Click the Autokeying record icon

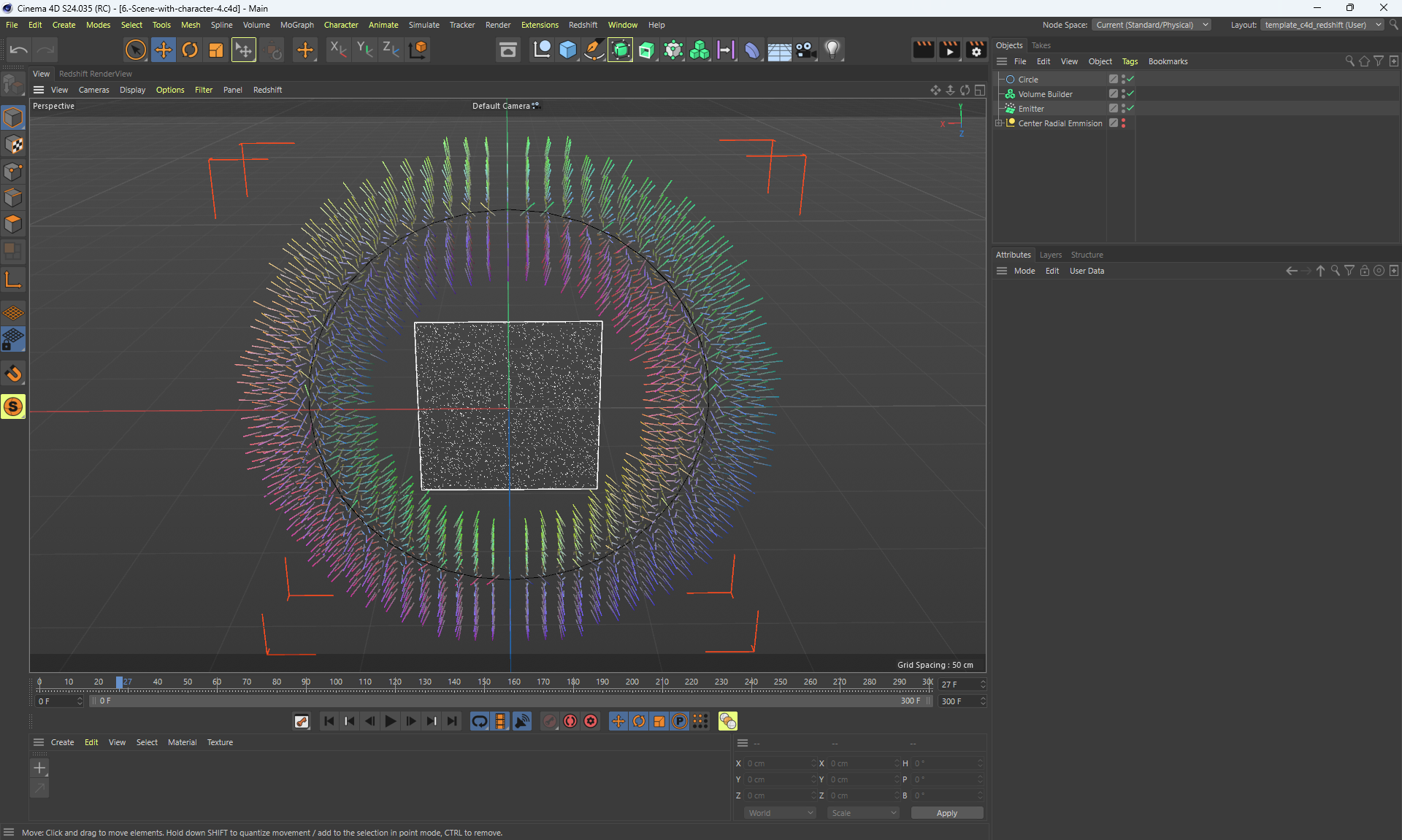(570, 721)
